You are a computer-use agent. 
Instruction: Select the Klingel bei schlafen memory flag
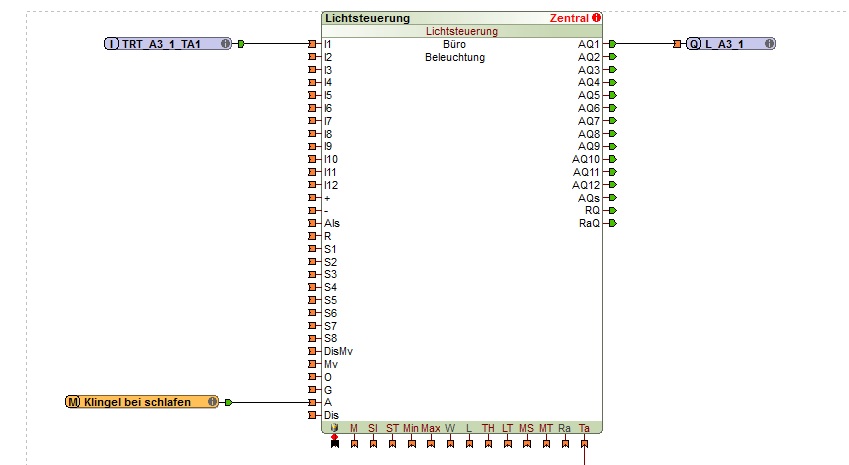(x=142, y=402)
